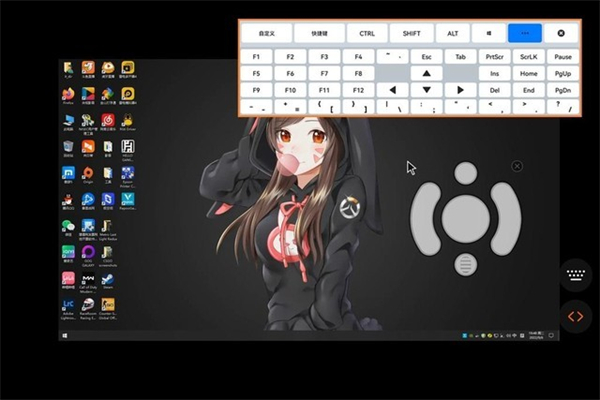Toggle the ALT modifier key

[452, 33]
